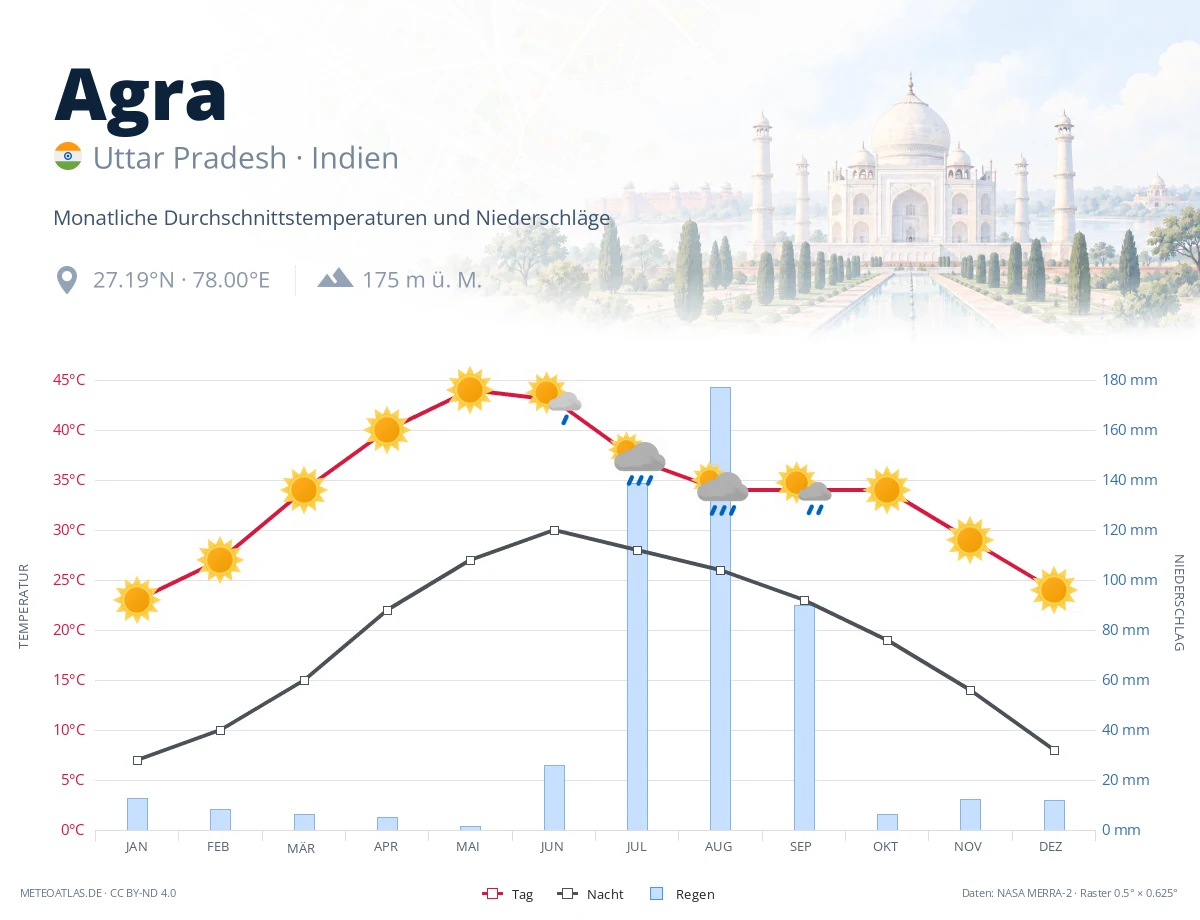Select the June rainfall bar

click(554, 797)
